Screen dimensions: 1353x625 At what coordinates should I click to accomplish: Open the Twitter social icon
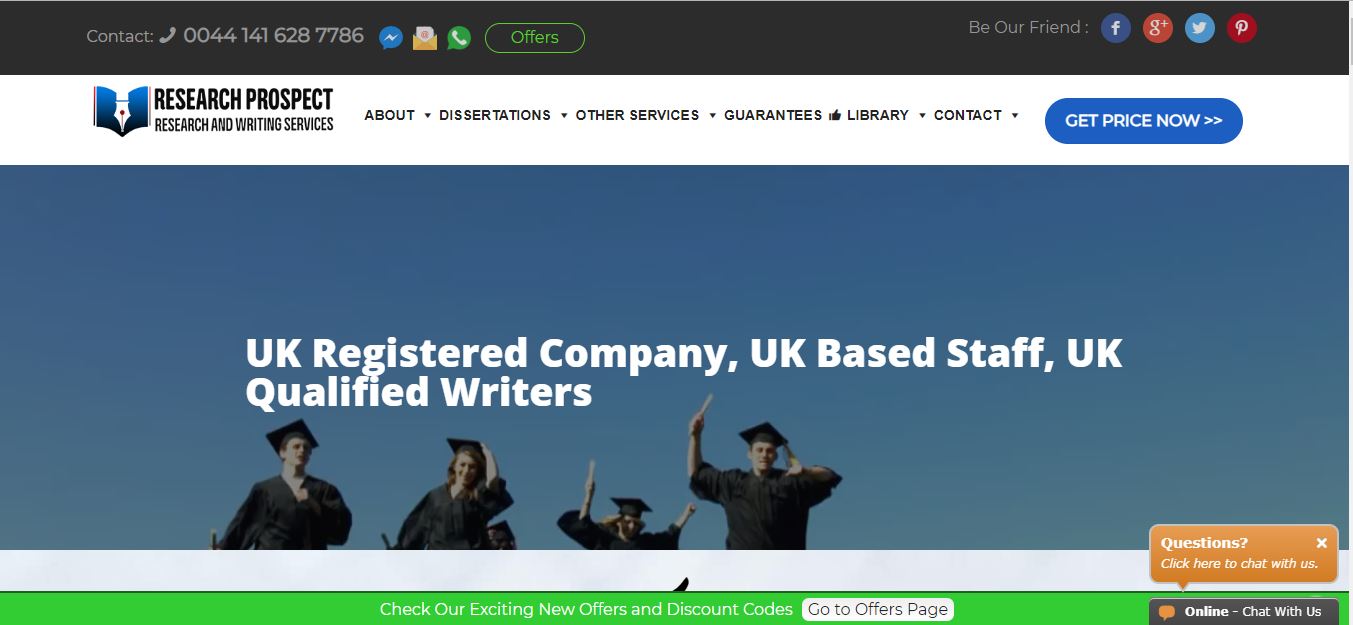pos(1200,28)
